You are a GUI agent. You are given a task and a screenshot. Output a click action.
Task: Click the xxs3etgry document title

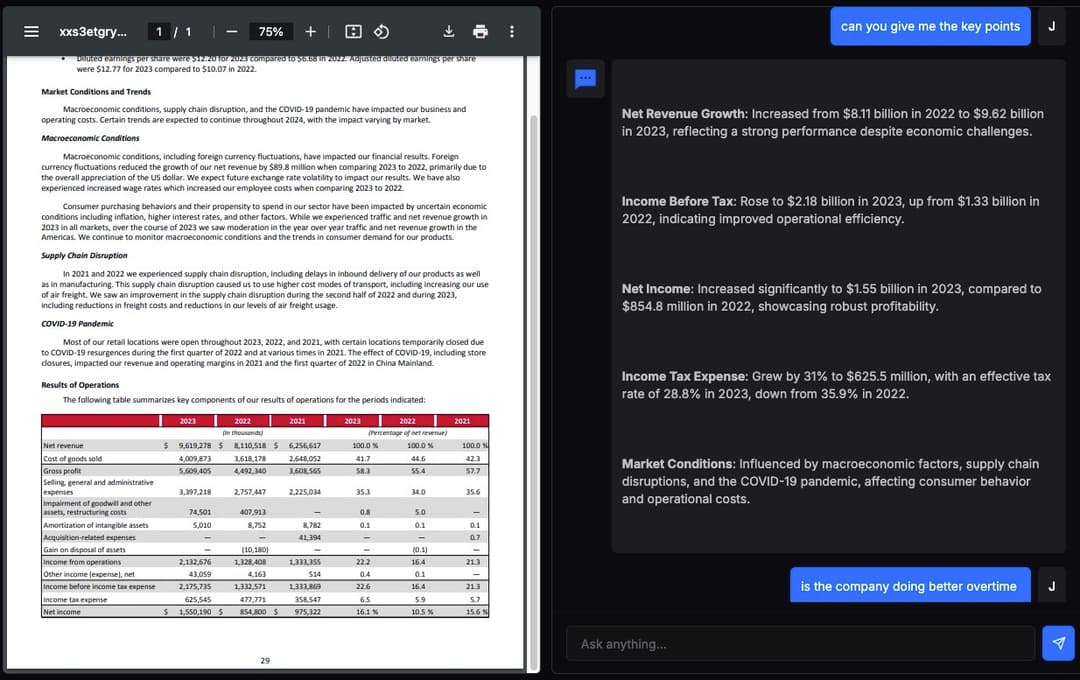tap(93, 31)
